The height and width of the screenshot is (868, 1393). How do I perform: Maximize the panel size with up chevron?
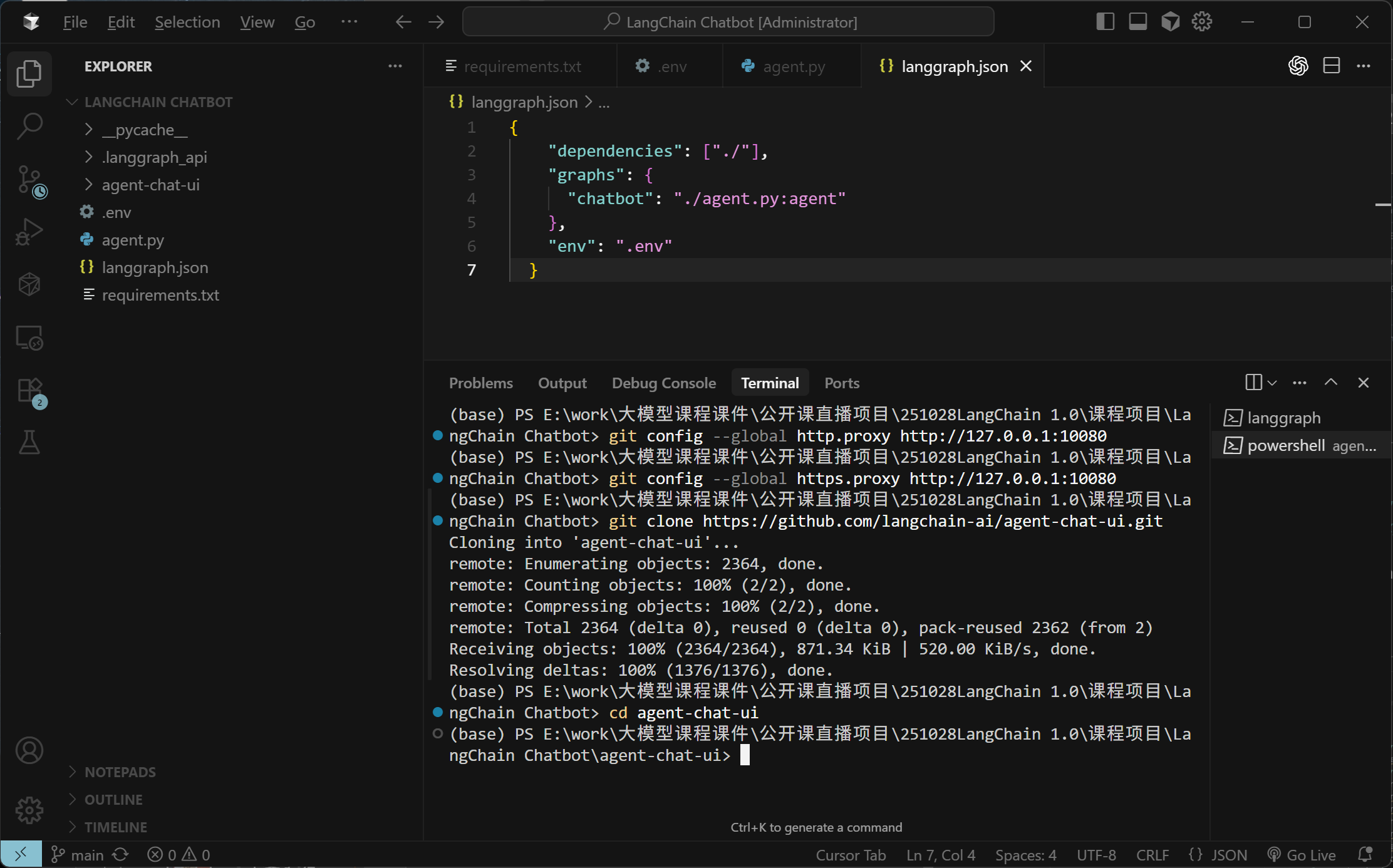coord(1331,383)
